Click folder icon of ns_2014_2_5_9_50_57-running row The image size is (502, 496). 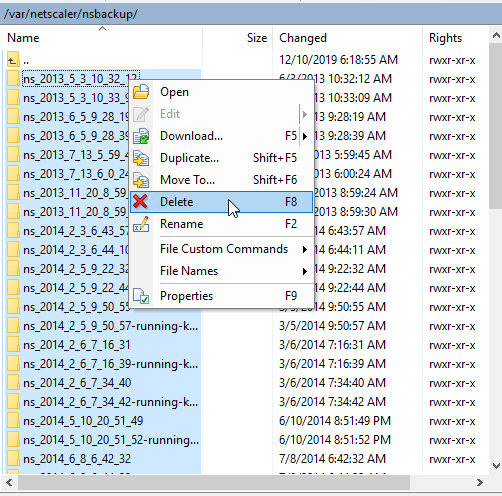click(x=13, y=326)
